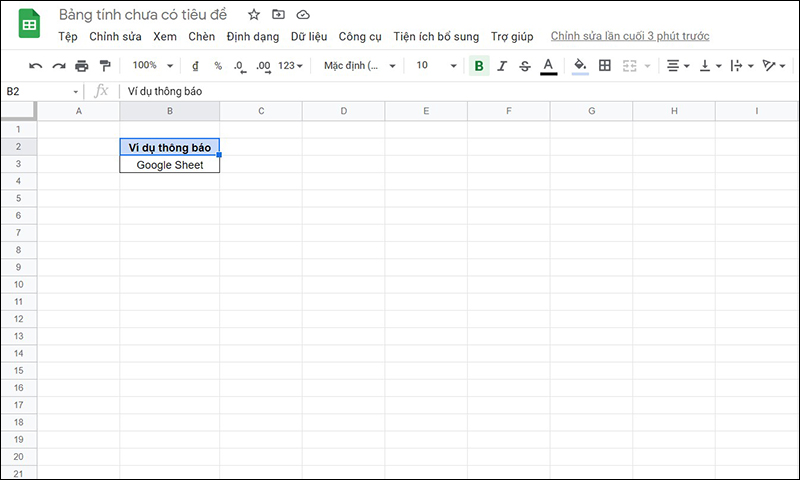
Task: Rename the Bảng tính chưa có tiêu đề title
Action: pyautogui.click(x=143, y=15)
